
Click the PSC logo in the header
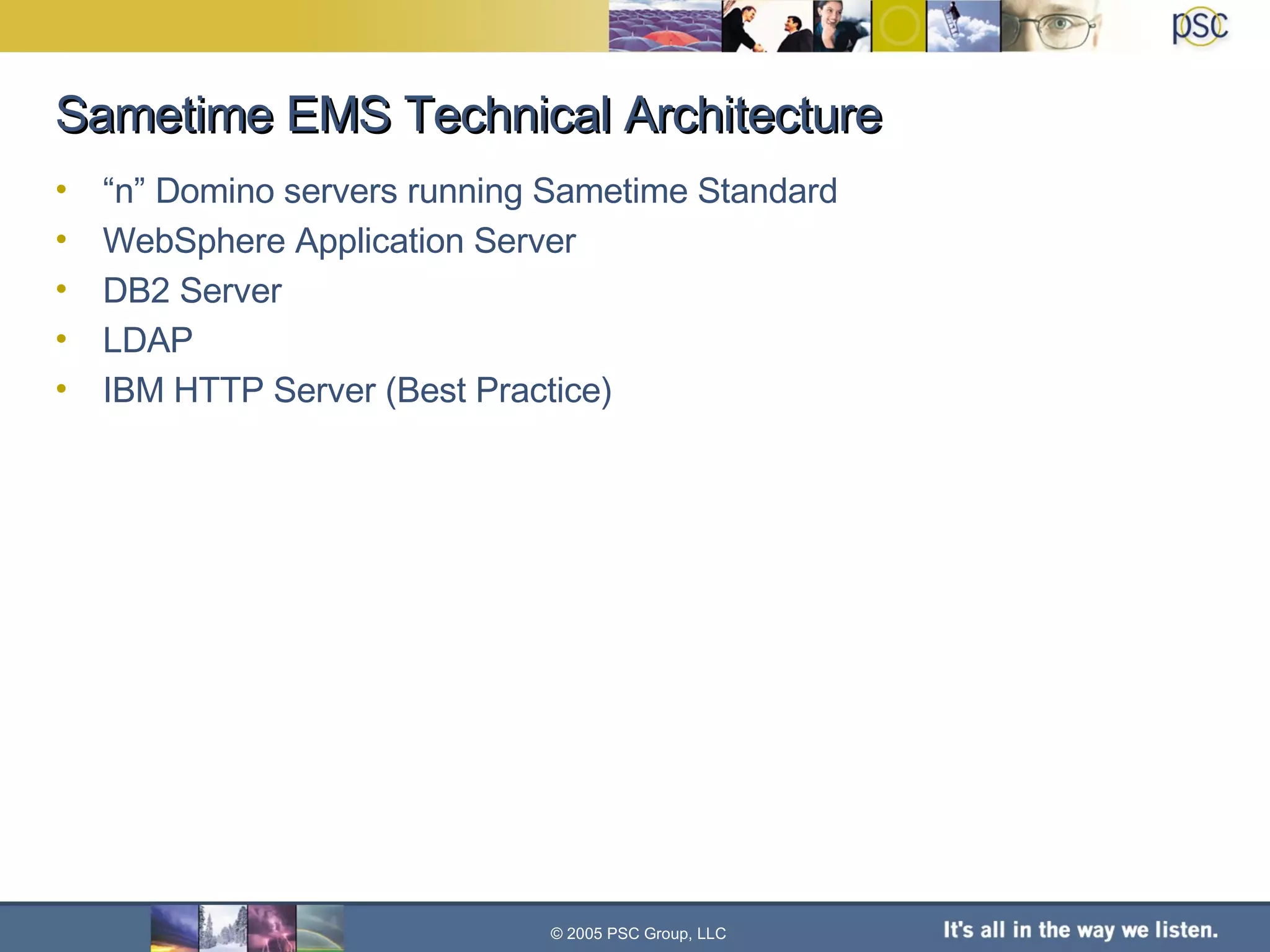[x=1200, y=27]
